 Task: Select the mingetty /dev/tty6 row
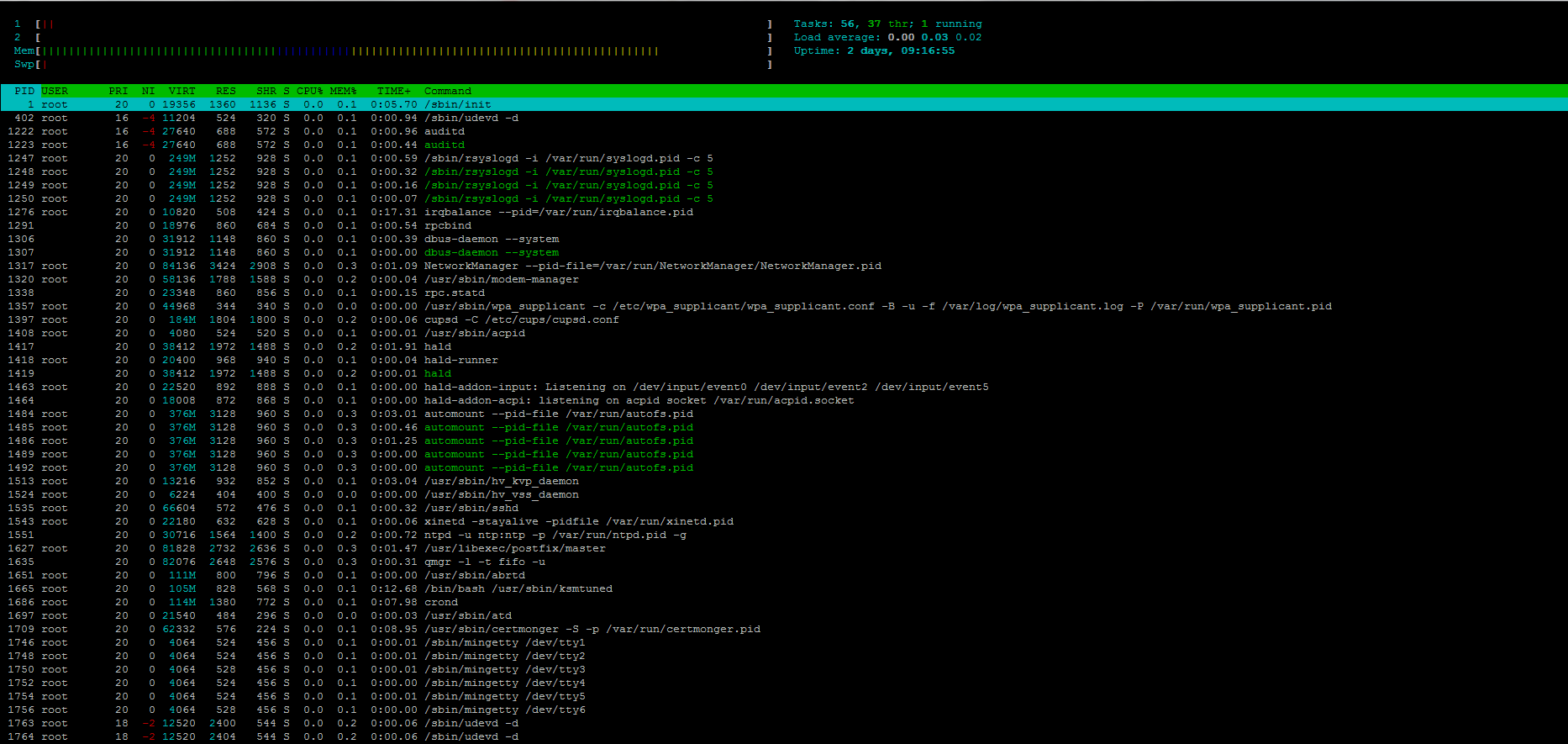point(784,710)
